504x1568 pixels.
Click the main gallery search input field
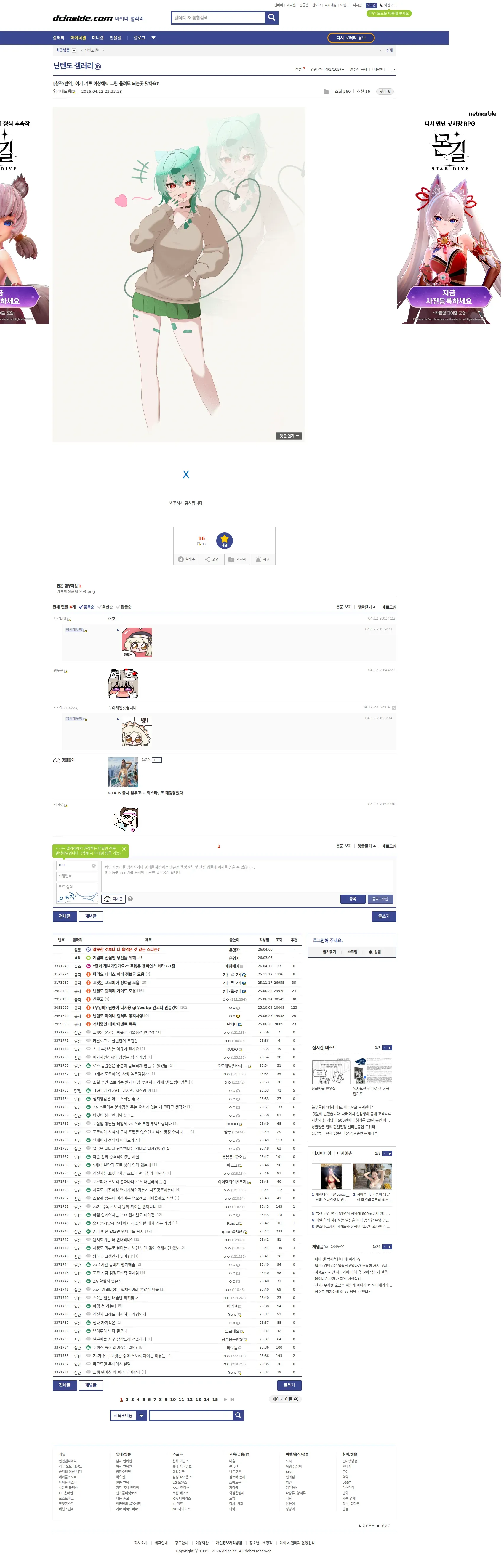point(219,18)
